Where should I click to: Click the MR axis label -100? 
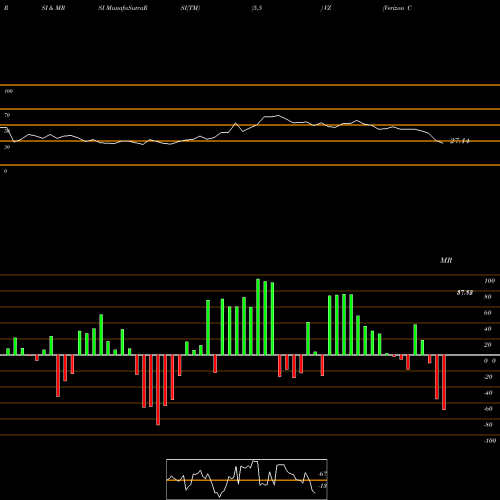point(490,441)
